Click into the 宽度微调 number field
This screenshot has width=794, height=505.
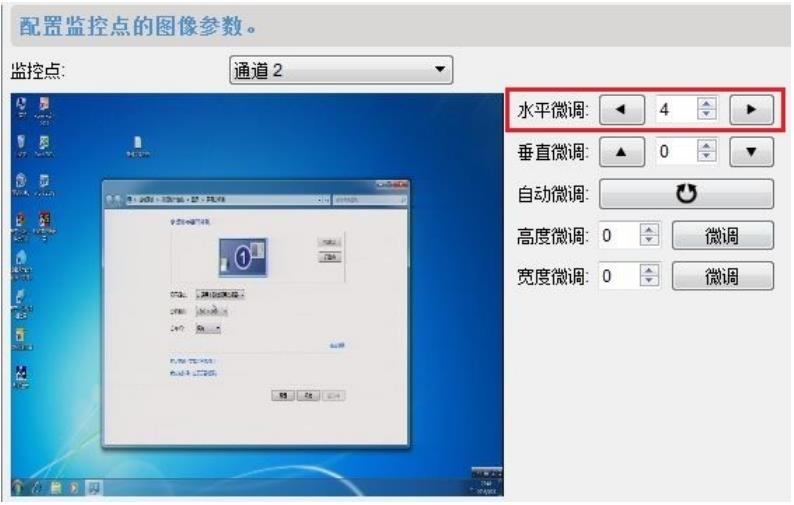point(616,277)
